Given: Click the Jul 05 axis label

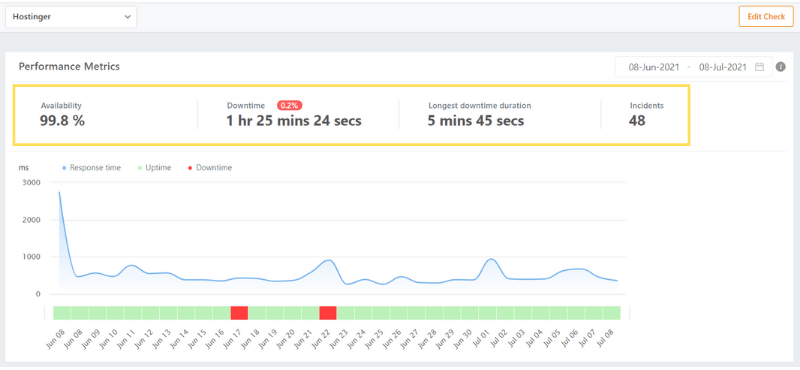Looking at the screenshot, I should [552, 339].
